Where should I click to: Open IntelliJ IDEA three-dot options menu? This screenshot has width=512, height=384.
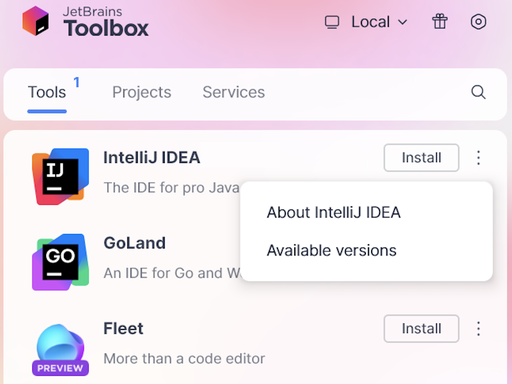point(478,158)
